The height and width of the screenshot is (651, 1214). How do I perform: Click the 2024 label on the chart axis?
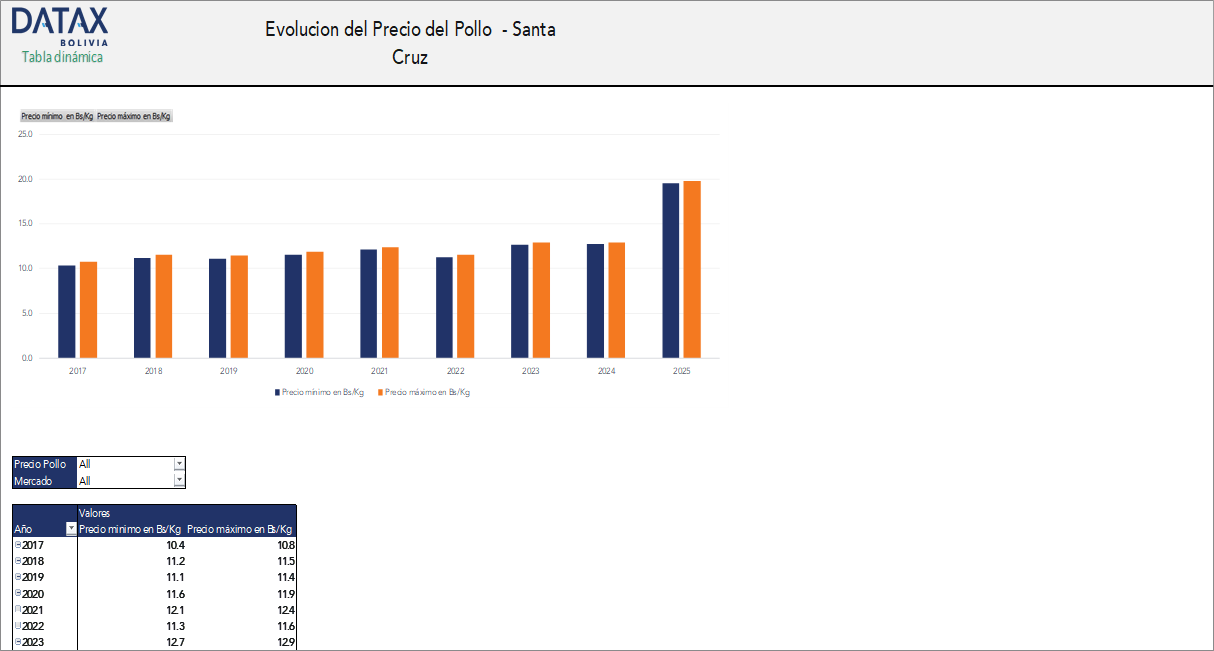coord(606,370)
